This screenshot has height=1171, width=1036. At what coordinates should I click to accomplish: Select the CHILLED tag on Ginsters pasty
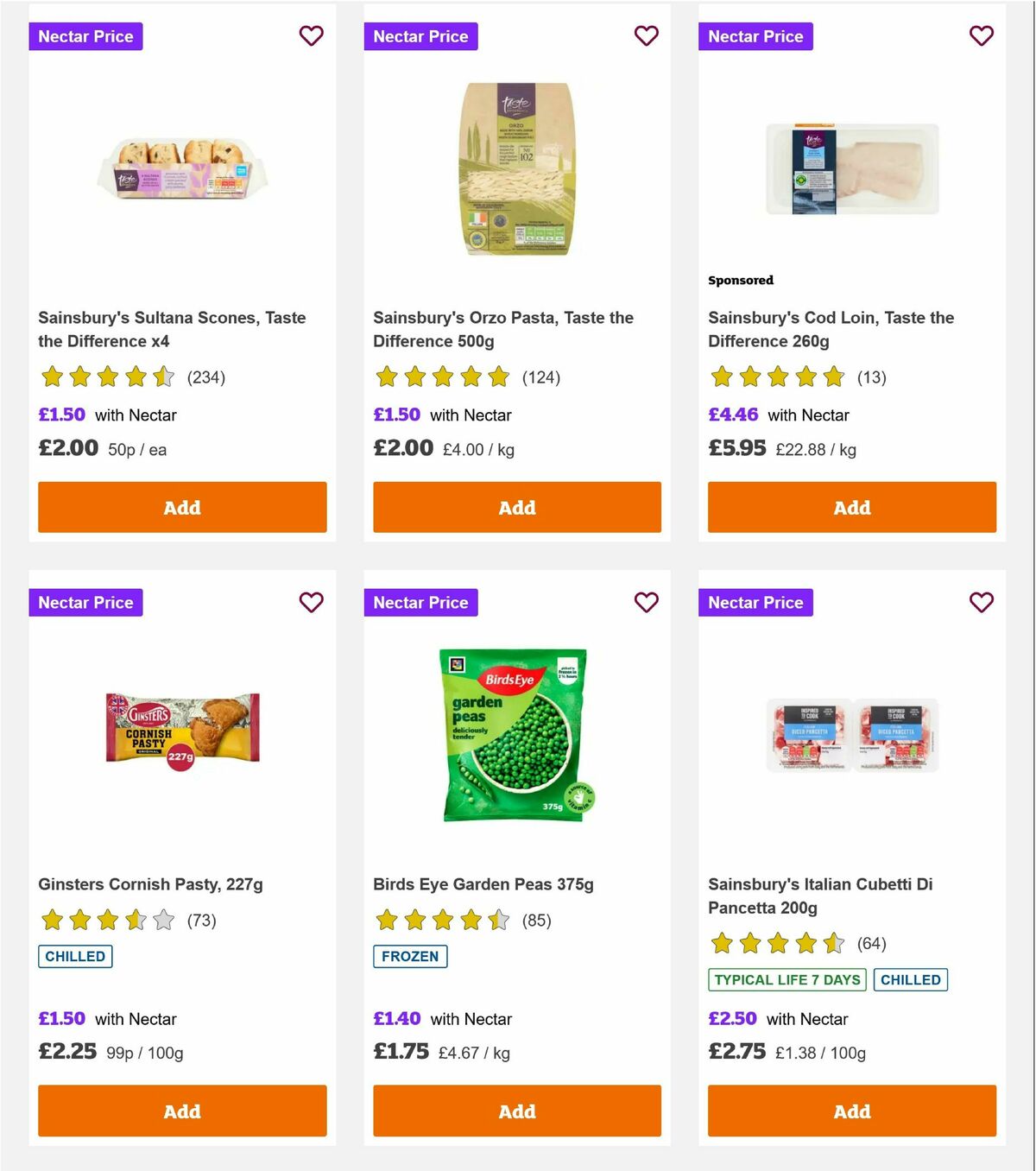(75, 956)
